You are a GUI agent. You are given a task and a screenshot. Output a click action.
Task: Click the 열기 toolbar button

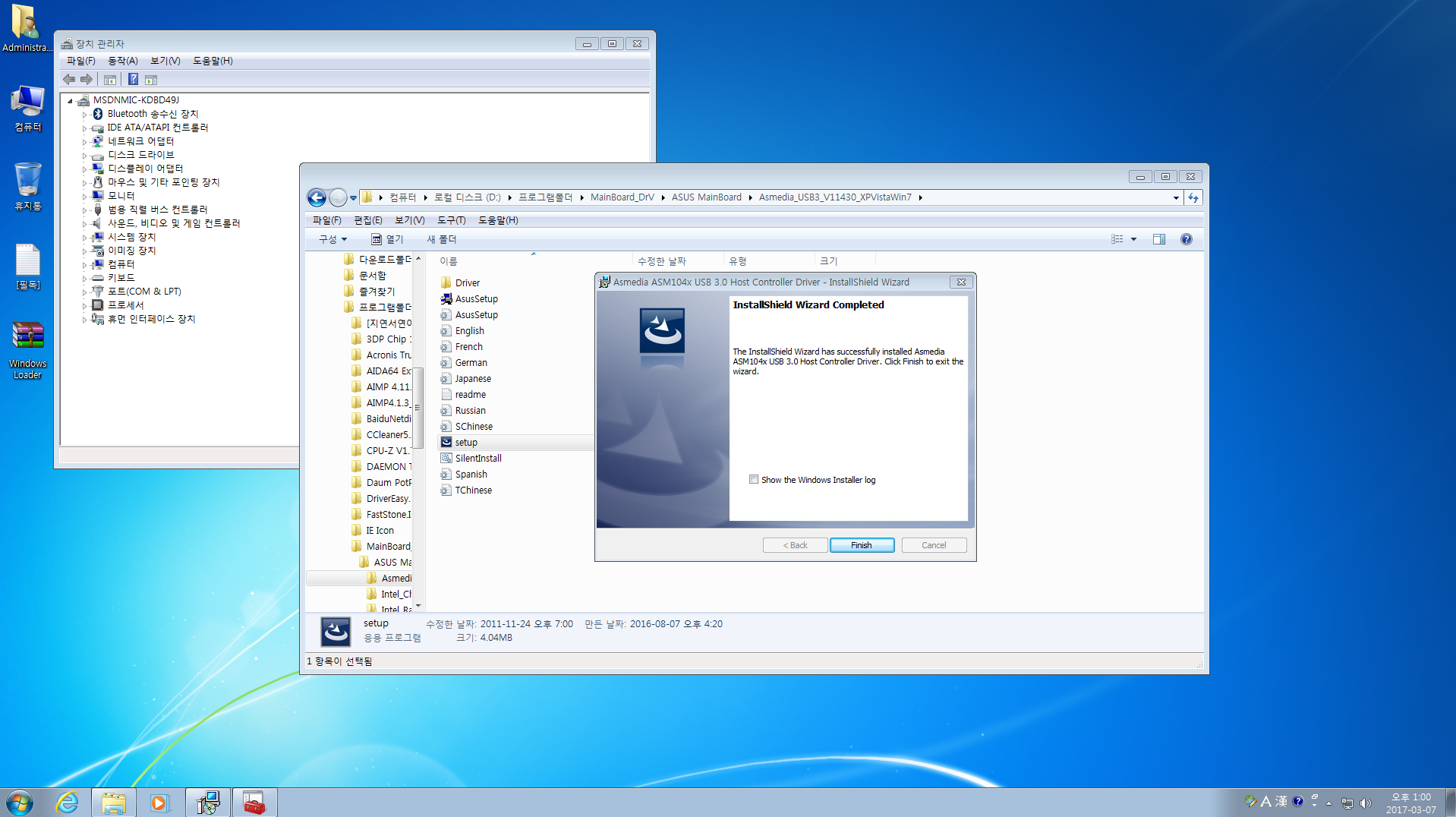387,239
